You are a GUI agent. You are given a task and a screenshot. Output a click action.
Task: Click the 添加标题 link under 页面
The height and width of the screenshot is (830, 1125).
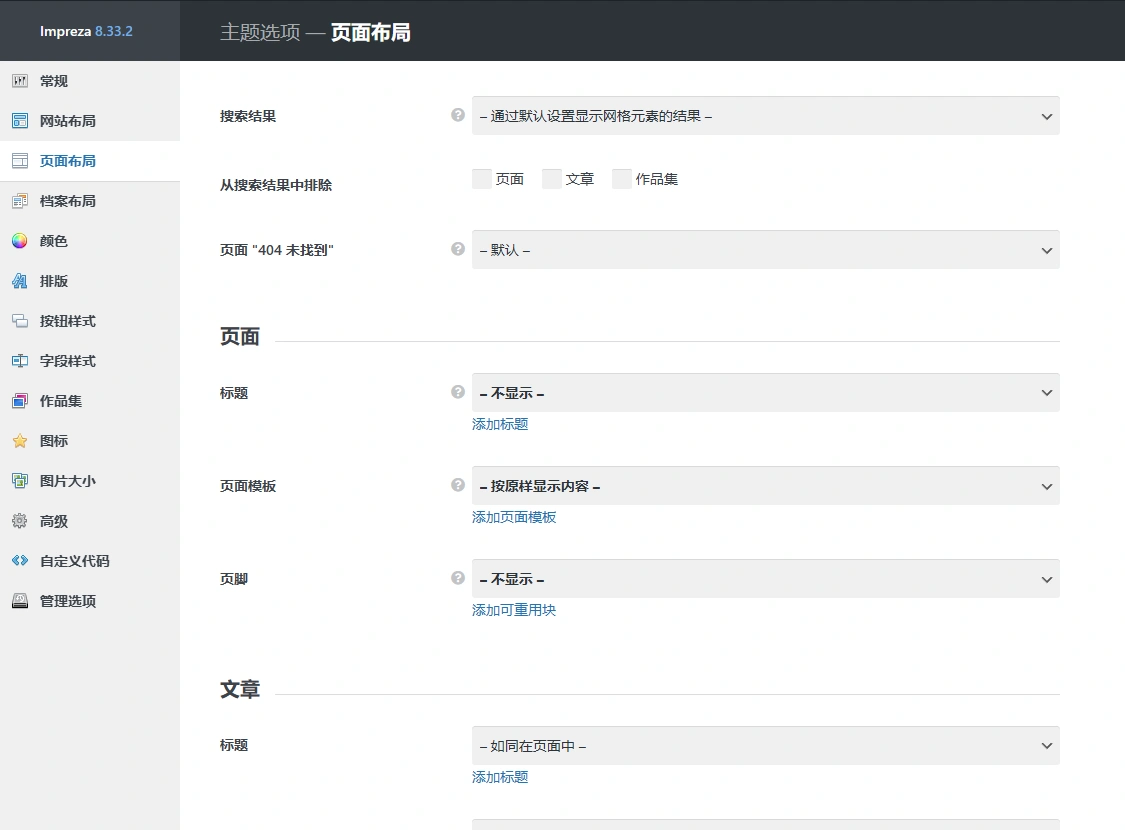(499, 424)
